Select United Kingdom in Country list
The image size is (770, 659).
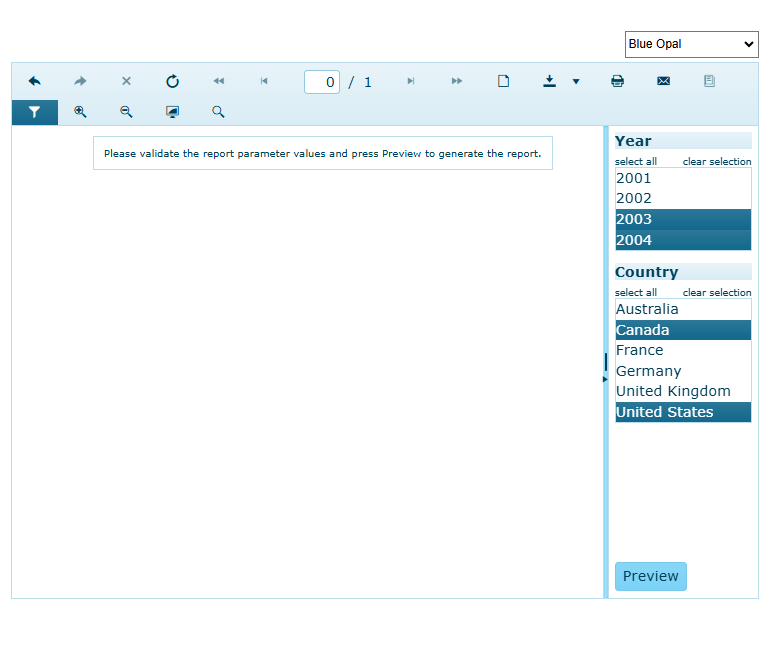683,391
